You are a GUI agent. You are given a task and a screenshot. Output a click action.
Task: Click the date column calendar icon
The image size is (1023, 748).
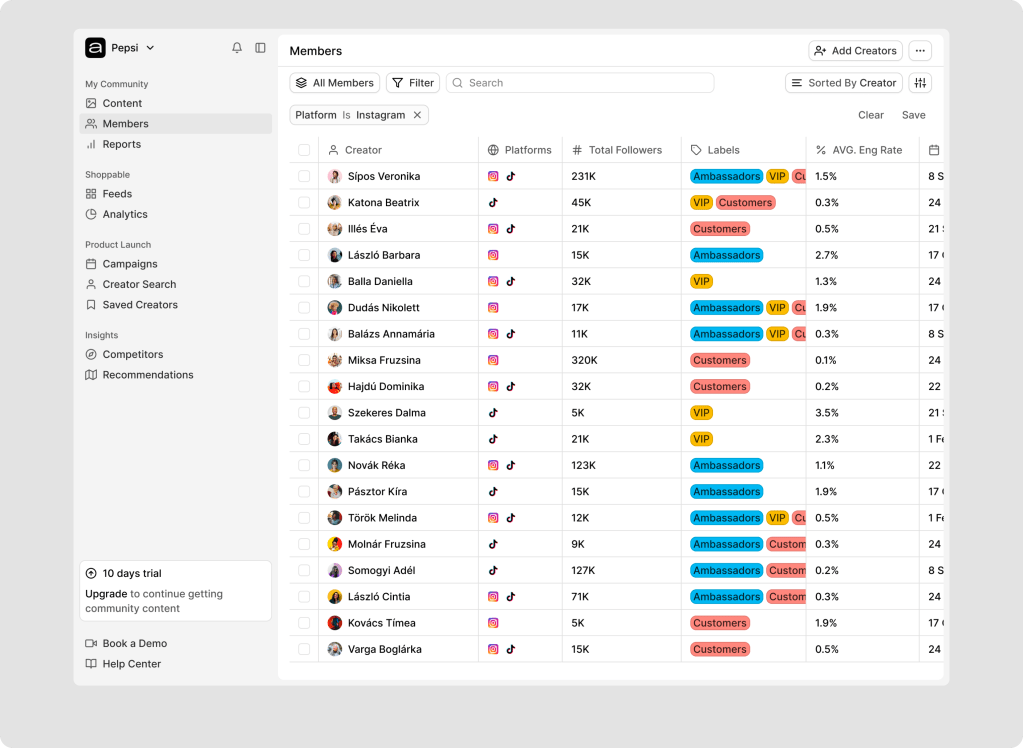pos(934,150)
